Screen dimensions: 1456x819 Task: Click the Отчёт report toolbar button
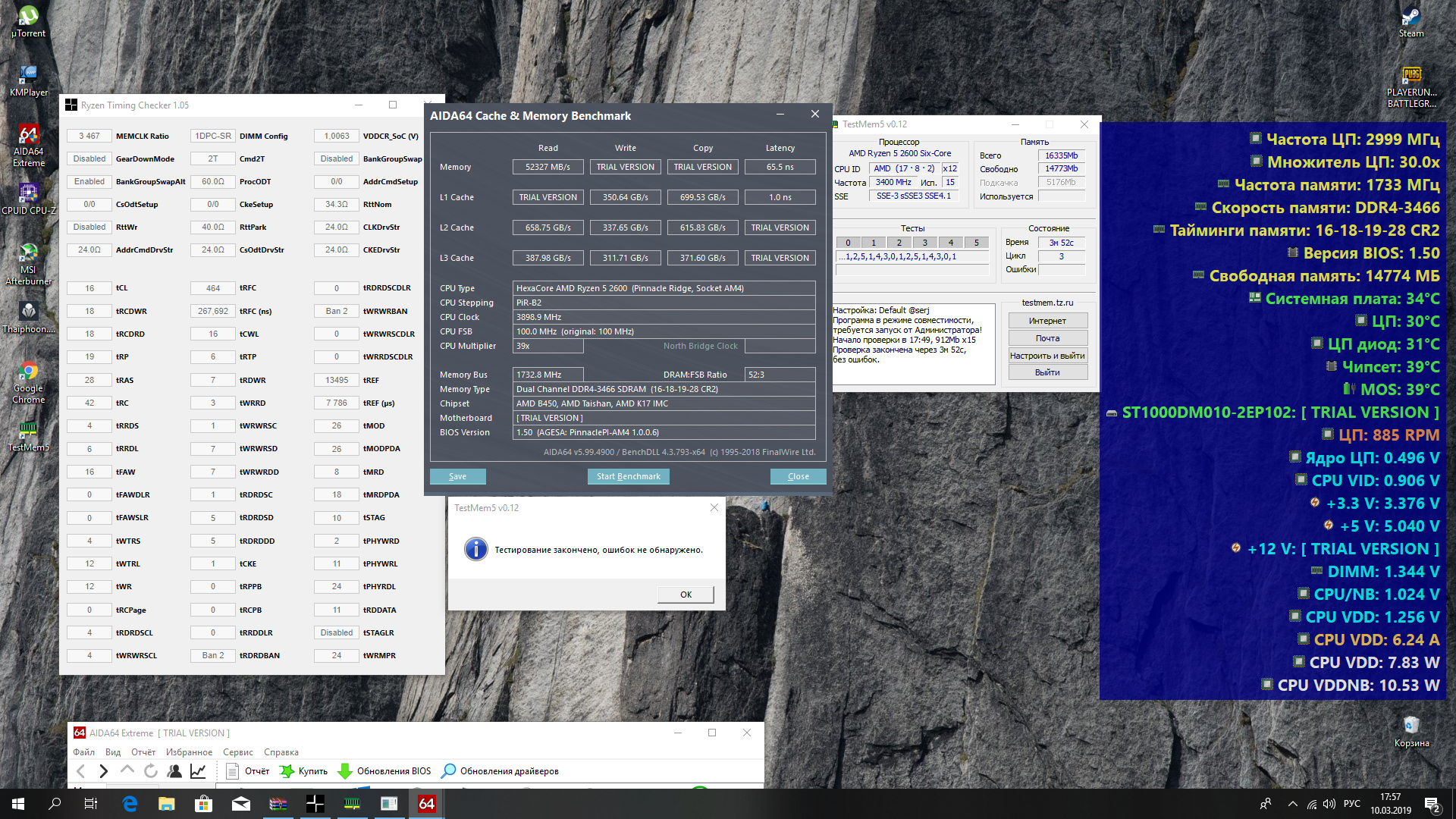[x=248, y=771]
